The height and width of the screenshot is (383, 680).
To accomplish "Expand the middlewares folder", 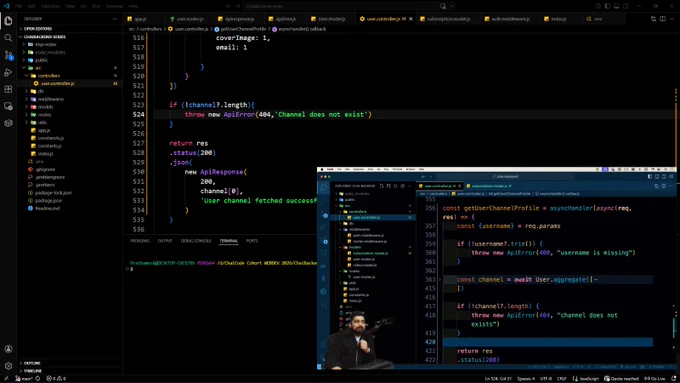I will coord(69,99).
